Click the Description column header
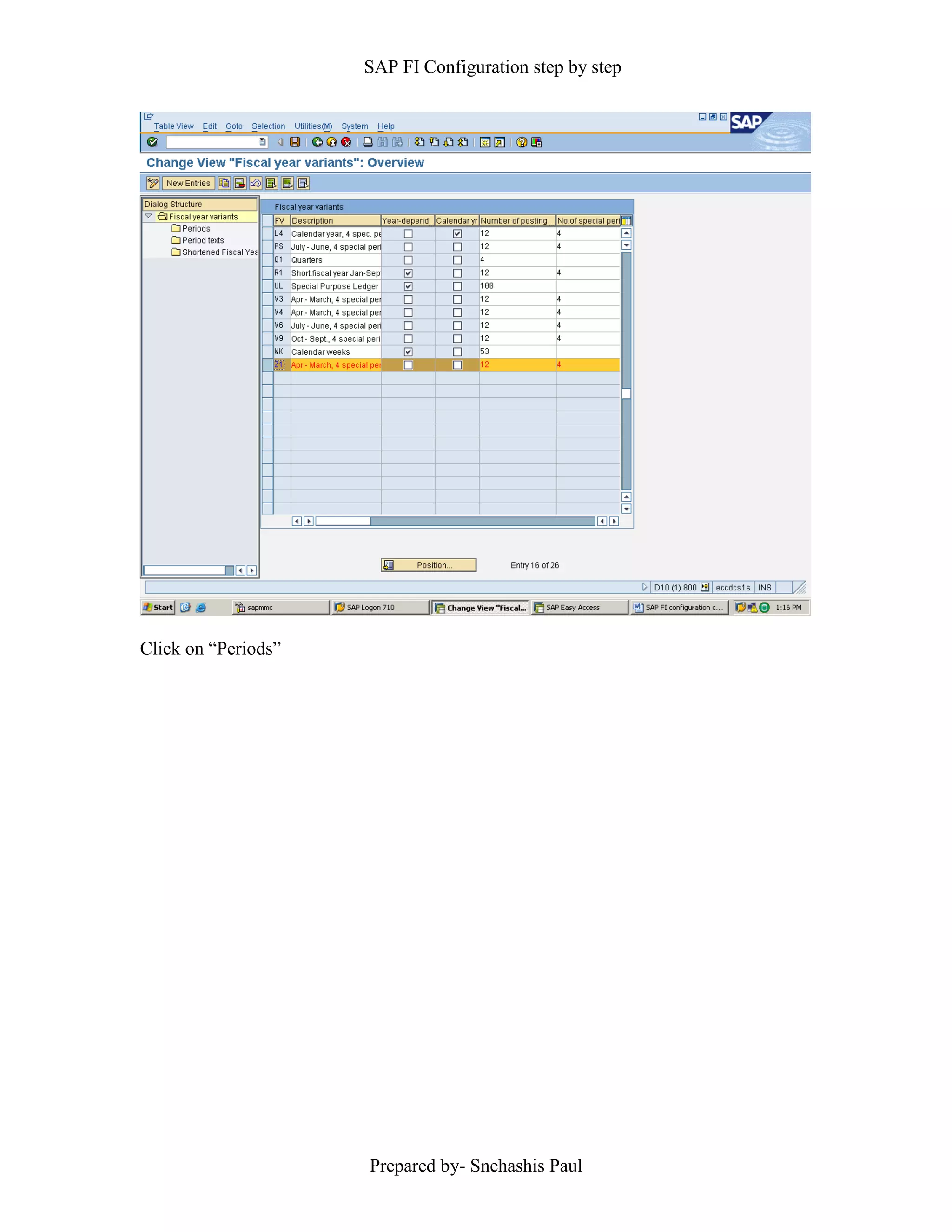The width and height of the screenshot is (952, 1232). pyautogui.click(x=336, y=220)
